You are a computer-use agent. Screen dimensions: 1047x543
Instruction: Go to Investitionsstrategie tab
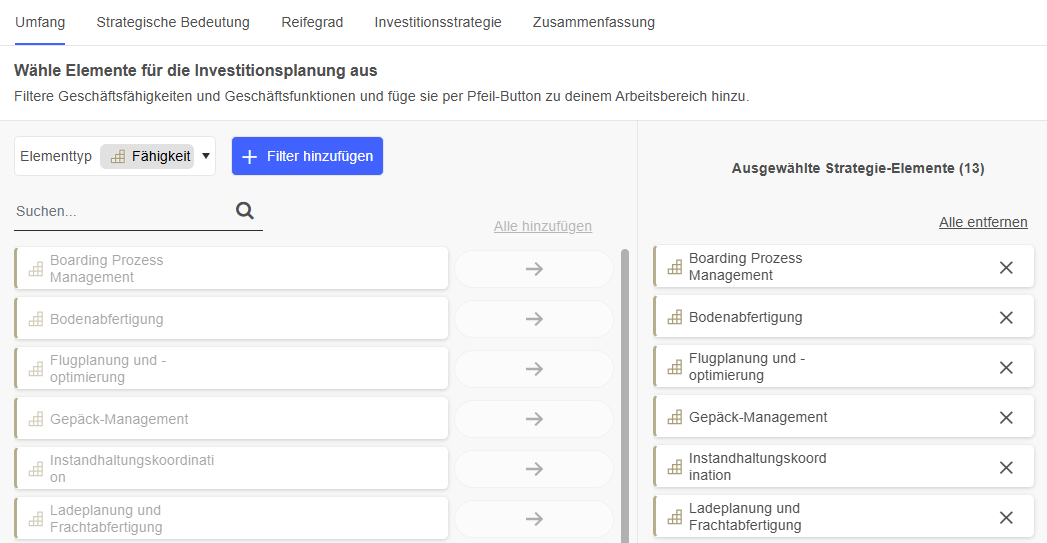click(x=438, y=22)
